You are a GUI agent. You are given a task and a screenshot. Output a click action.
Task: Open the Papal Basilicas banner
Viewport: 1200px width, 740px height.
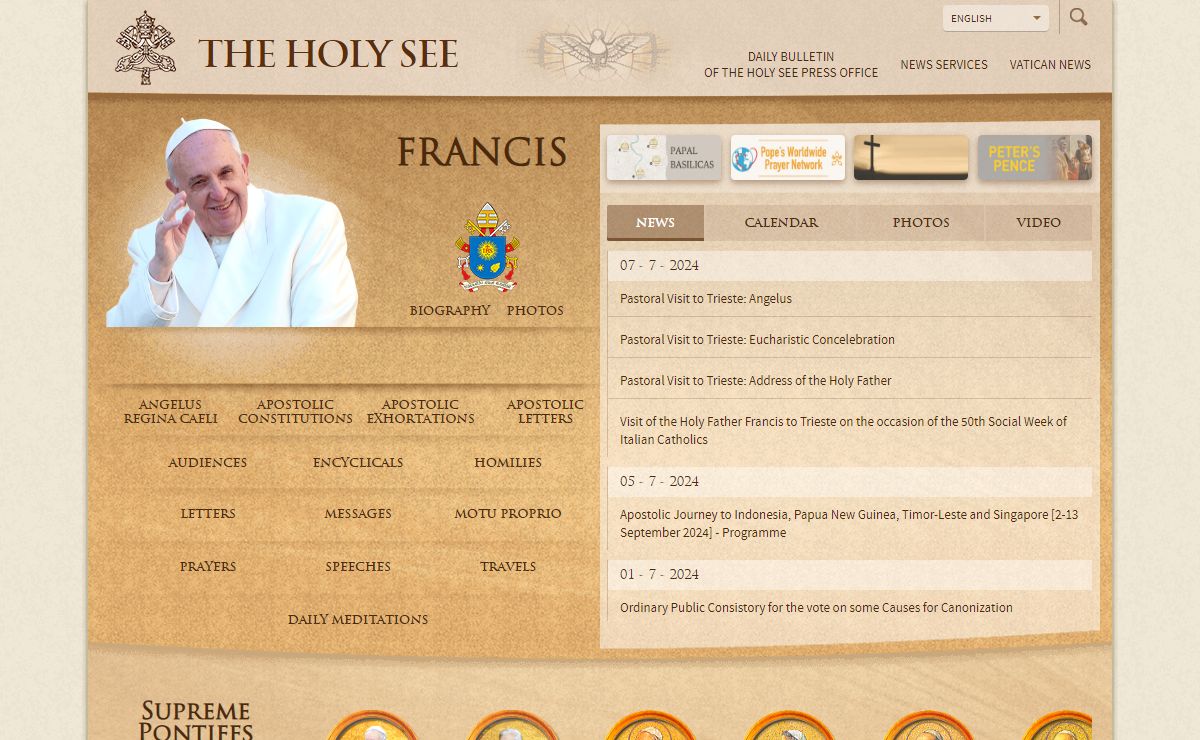coord(664,158)
